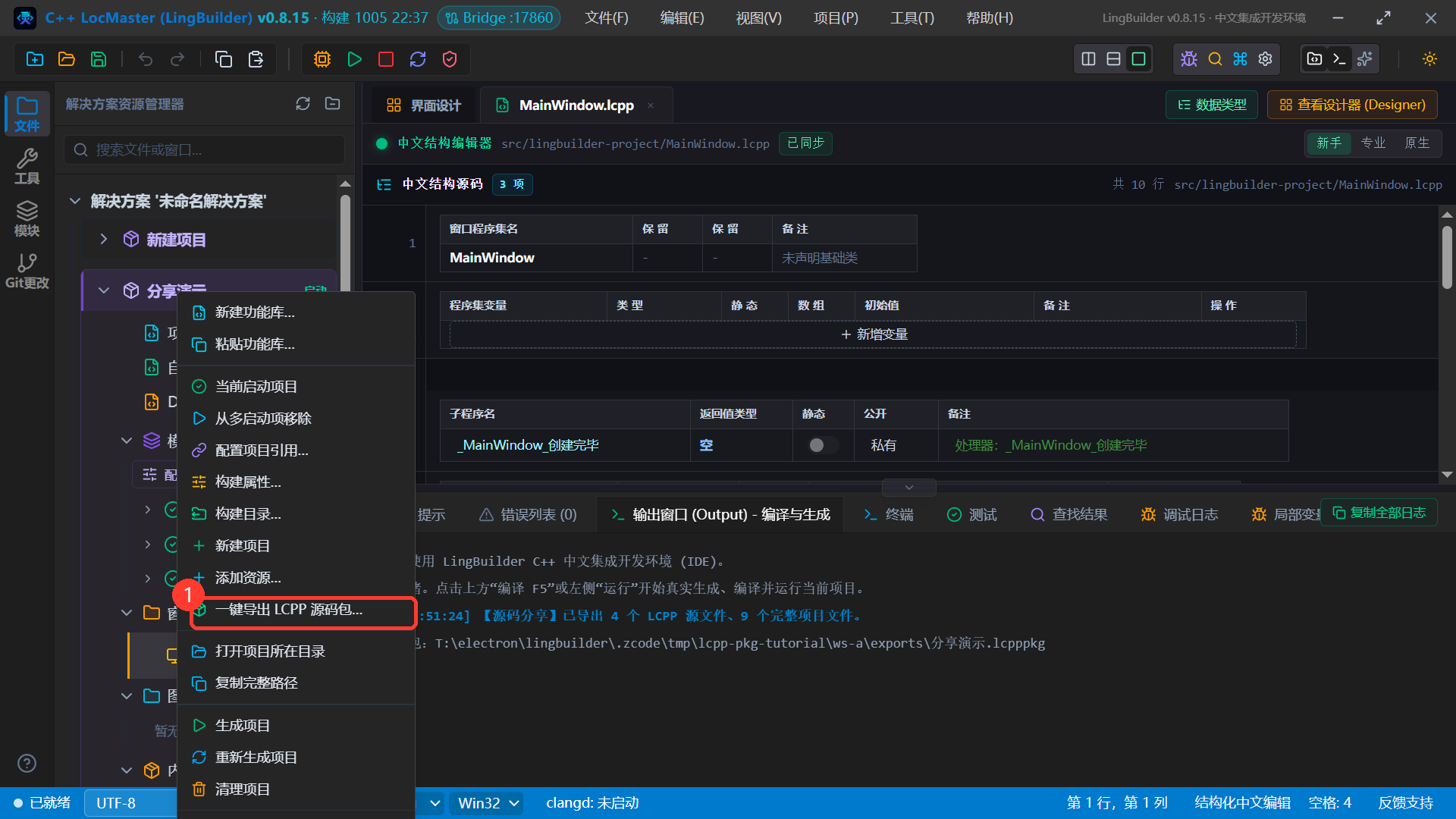The height and width of the screenshot is (819, 1456).
Task: Open the UTF-8 encoding selector
Action: coord(129,803)
